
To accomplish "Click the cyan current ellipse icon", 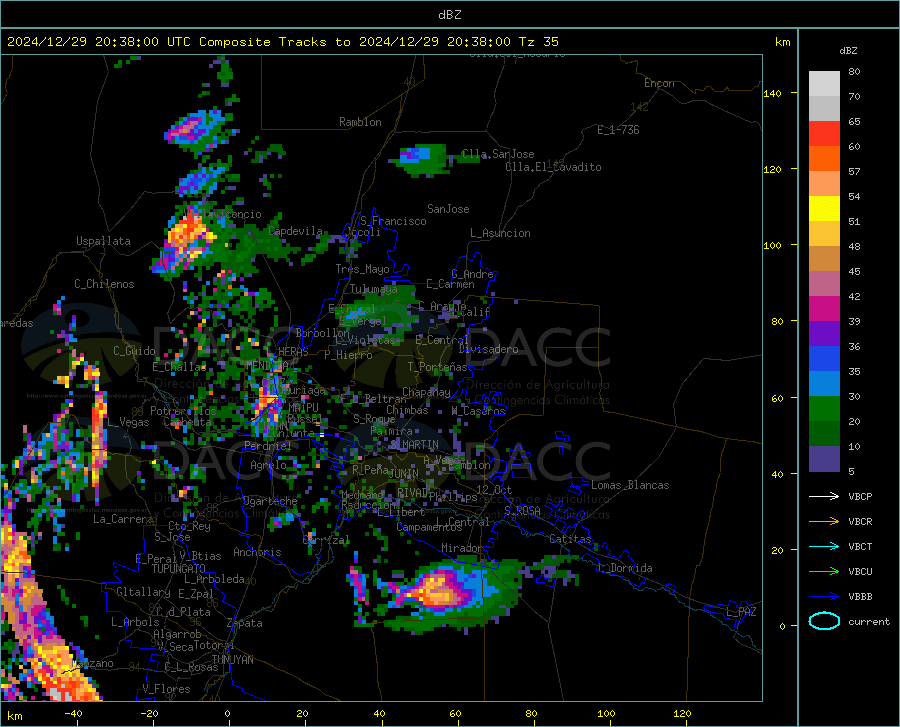I will click(824, 621).
